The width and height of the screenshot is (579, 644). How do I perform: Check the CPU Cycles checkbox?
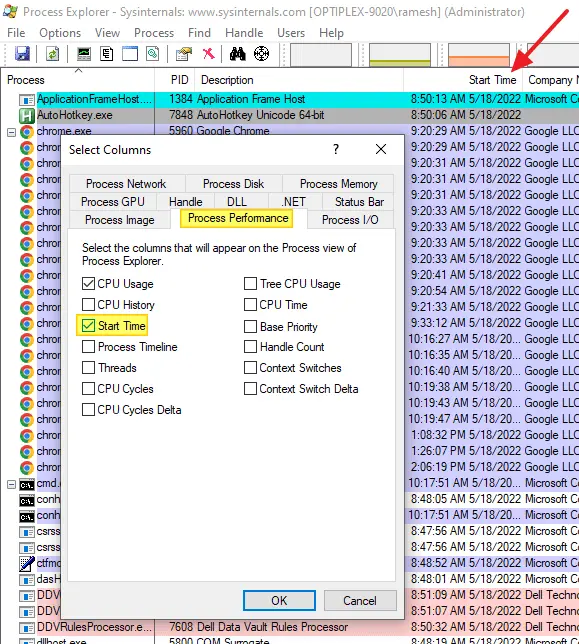point(88,389)
